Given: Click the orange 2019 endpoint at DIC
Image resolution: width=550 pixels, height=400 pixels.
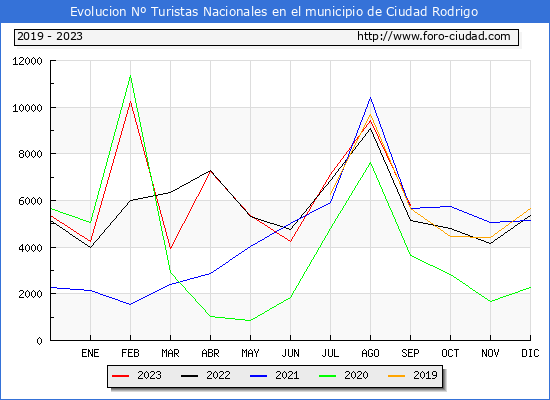Looking at the screenshot, I should [x=530, y=208].
